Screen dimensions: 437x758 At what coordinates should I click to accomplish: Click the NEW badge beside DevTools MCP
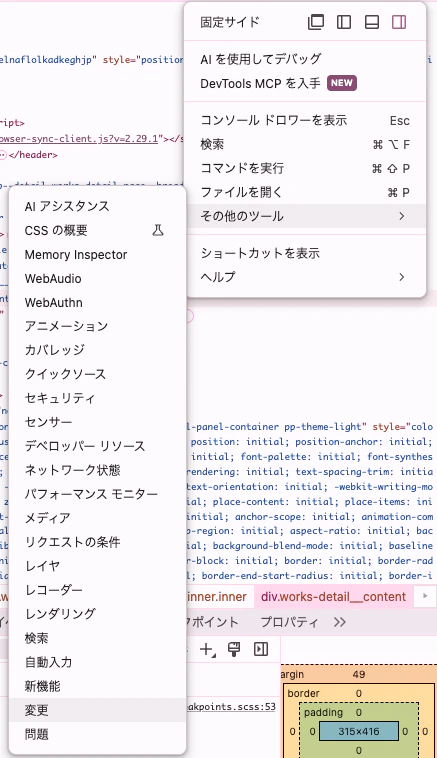coord(342,83)
